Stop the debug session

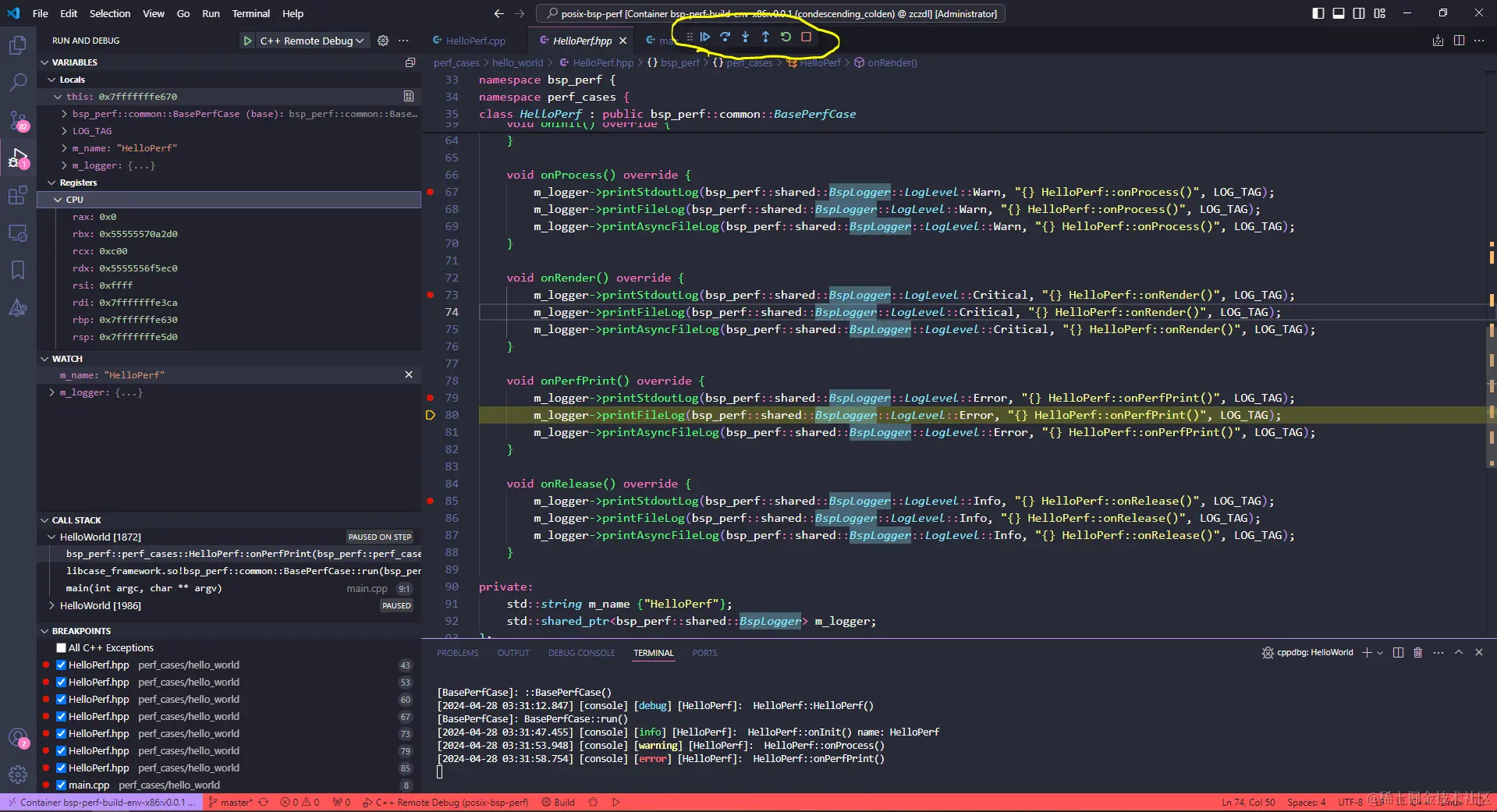(x=807, y=37)
